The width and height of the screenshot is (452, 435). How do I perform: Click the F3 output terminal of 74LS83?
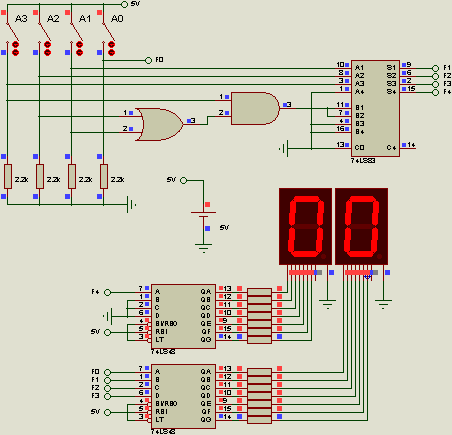[435, 84]
